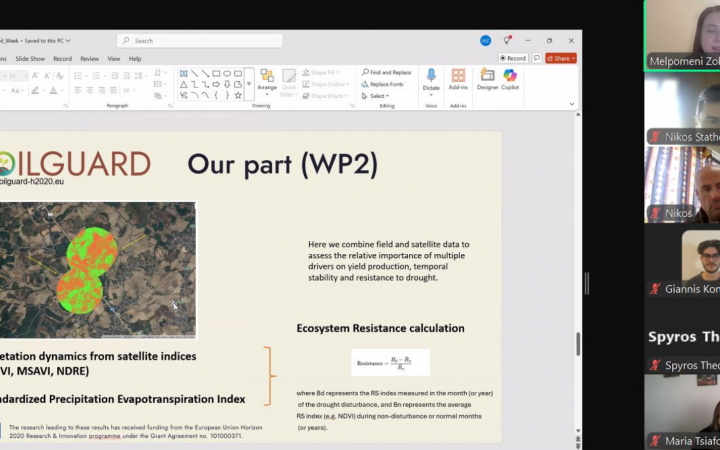Viewport: 720px width, 450px height.
Task: Open the Help tab
Action: 135,59
